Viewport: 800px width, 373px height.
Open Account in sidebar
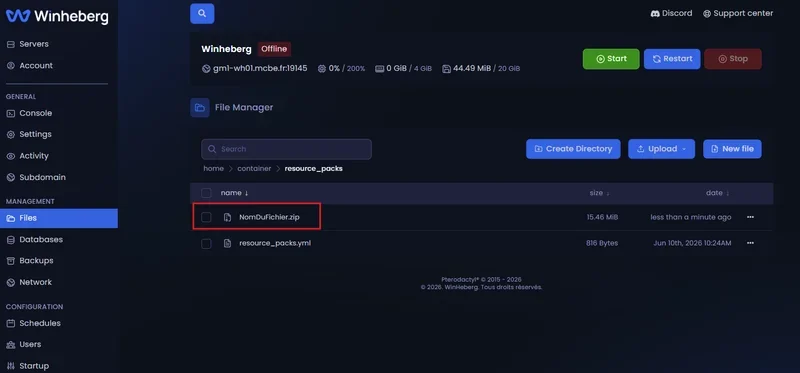[30, 65]
